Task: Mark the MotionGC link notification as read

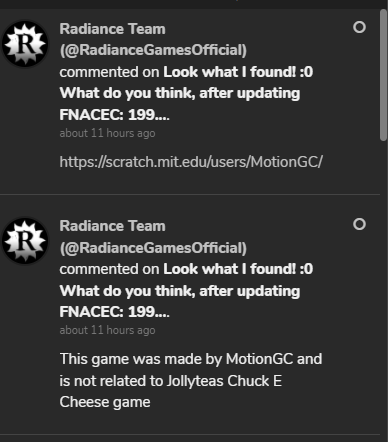Action: (359, 27)
